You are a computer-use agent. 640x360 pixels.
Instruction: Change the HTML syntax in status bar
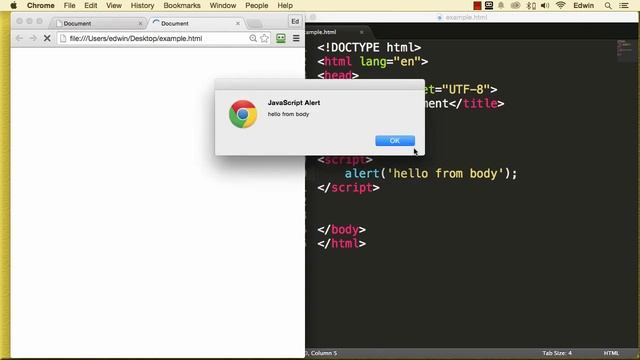point(611,353)
